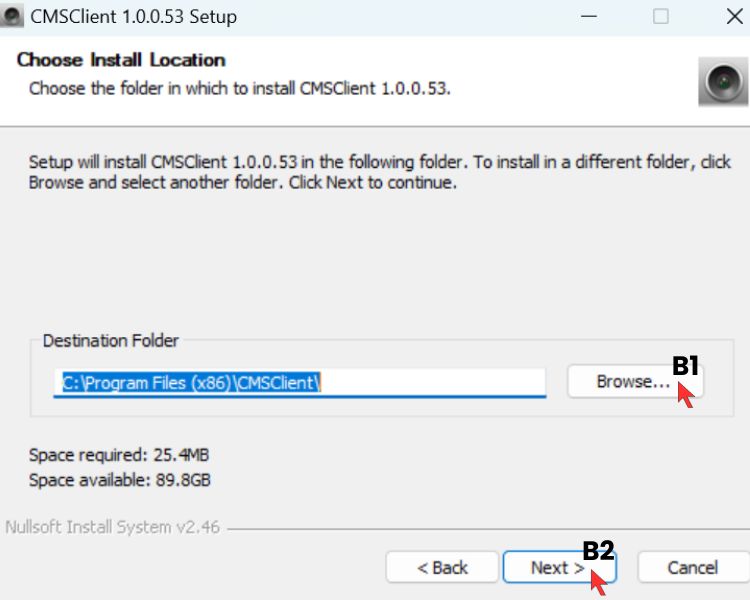Click the "CMSClient 1.0.0.53 Setup" window title
Screen dimensions: 750x600
[134, 17]
